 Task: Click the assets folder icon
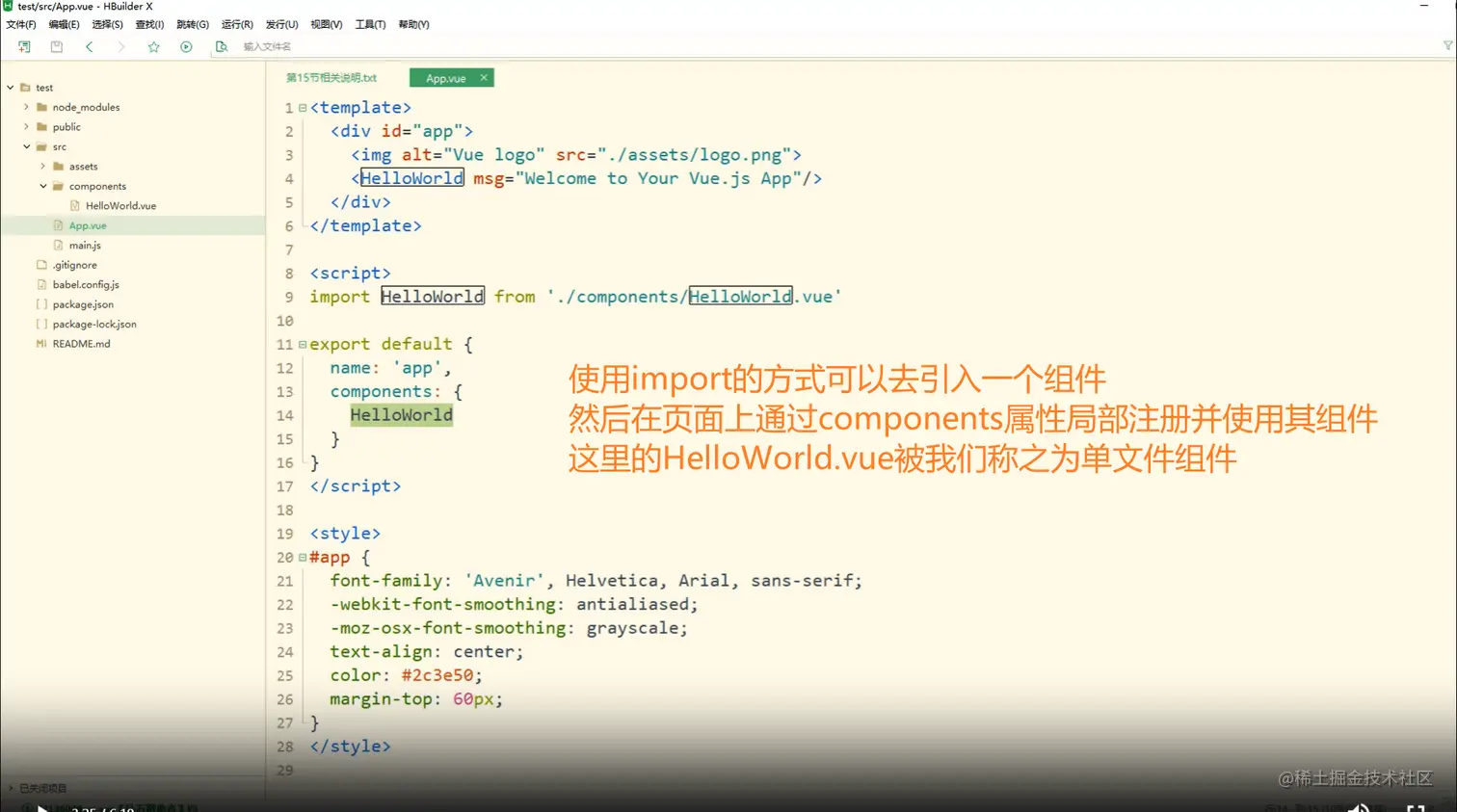tap(58, 166)
